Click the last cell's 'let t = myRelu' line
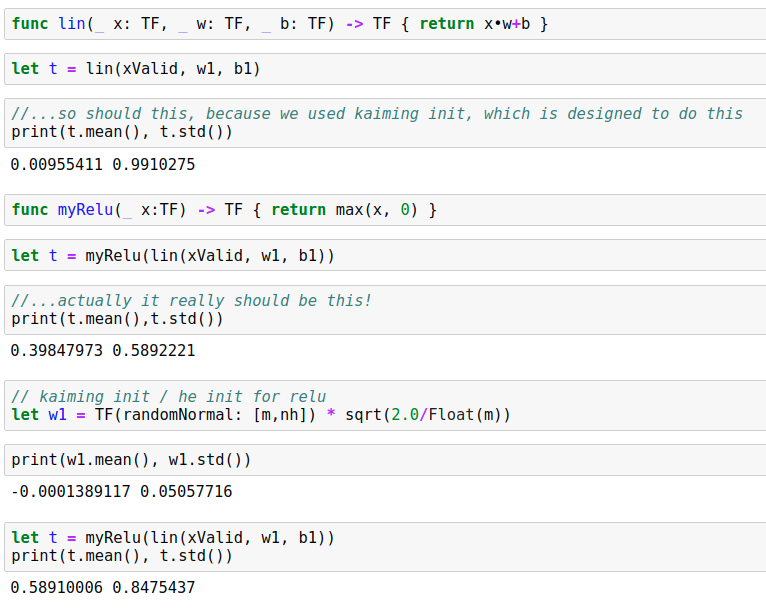Viewport: 766px width, 608px height. pos(173,538)
